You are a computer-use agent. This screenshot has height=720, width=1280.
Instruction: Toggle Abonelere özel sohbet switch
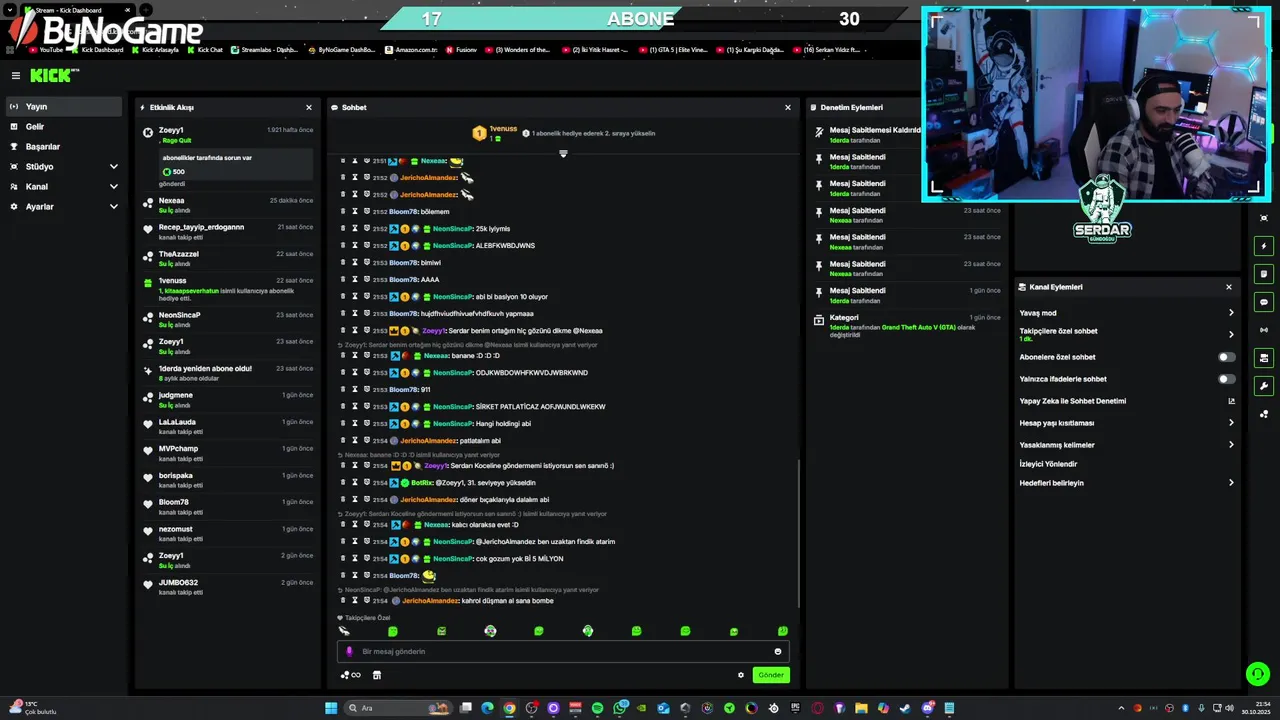pos(1227,357)
